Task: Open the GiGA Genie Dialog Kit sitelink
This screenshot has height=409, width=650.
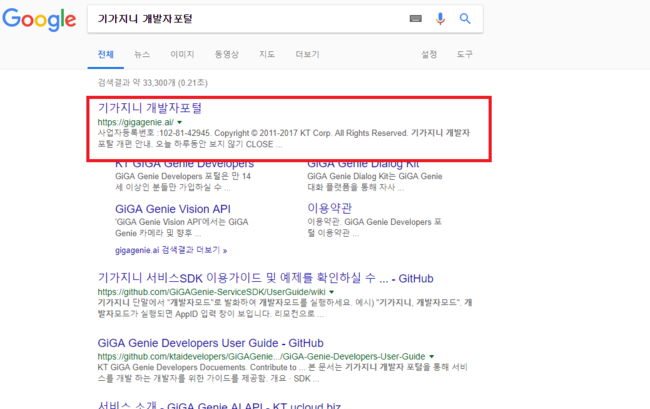Action: (x=363, y=165)
